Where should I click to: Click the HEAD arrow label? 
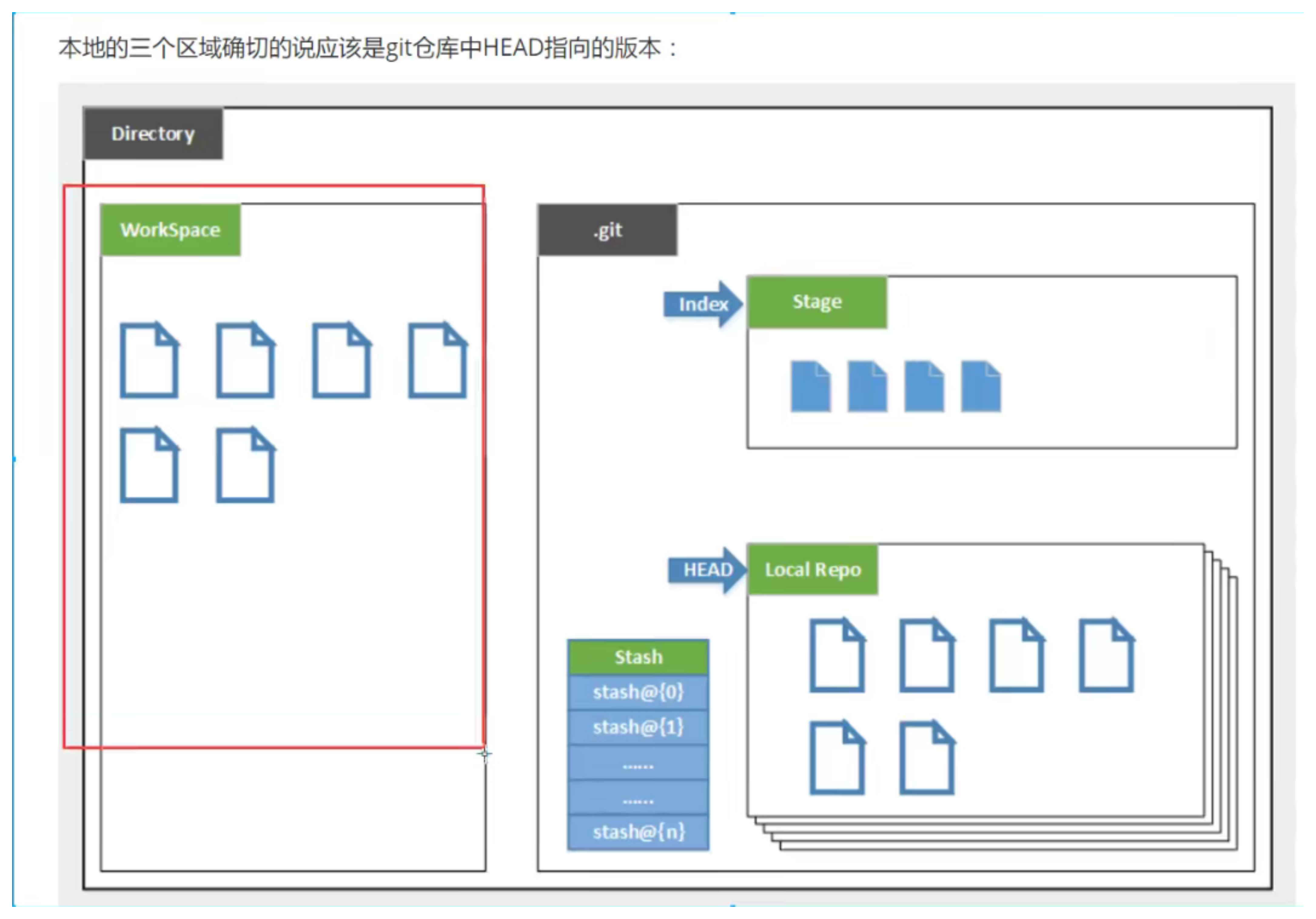click(x=707, y=570)
